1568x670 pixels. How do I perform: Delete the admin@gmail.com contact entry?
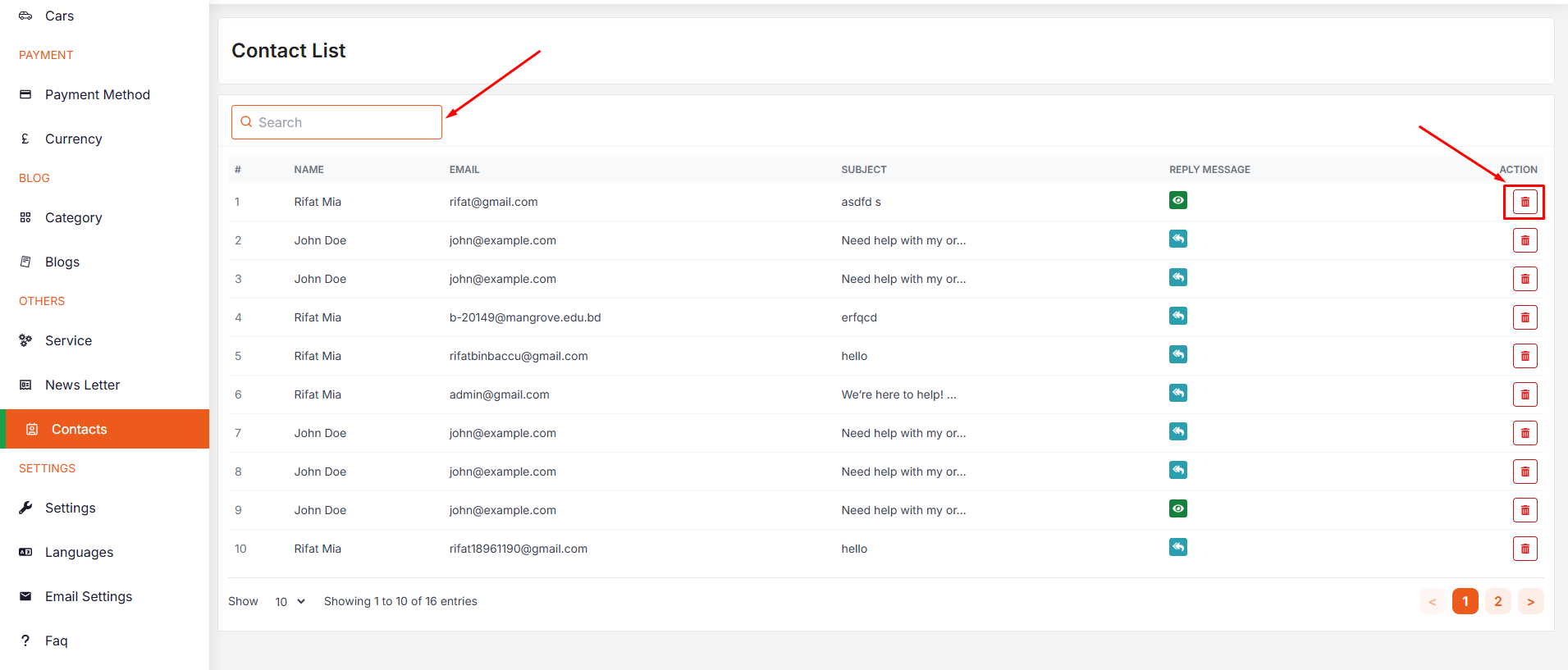[1525, 394]
